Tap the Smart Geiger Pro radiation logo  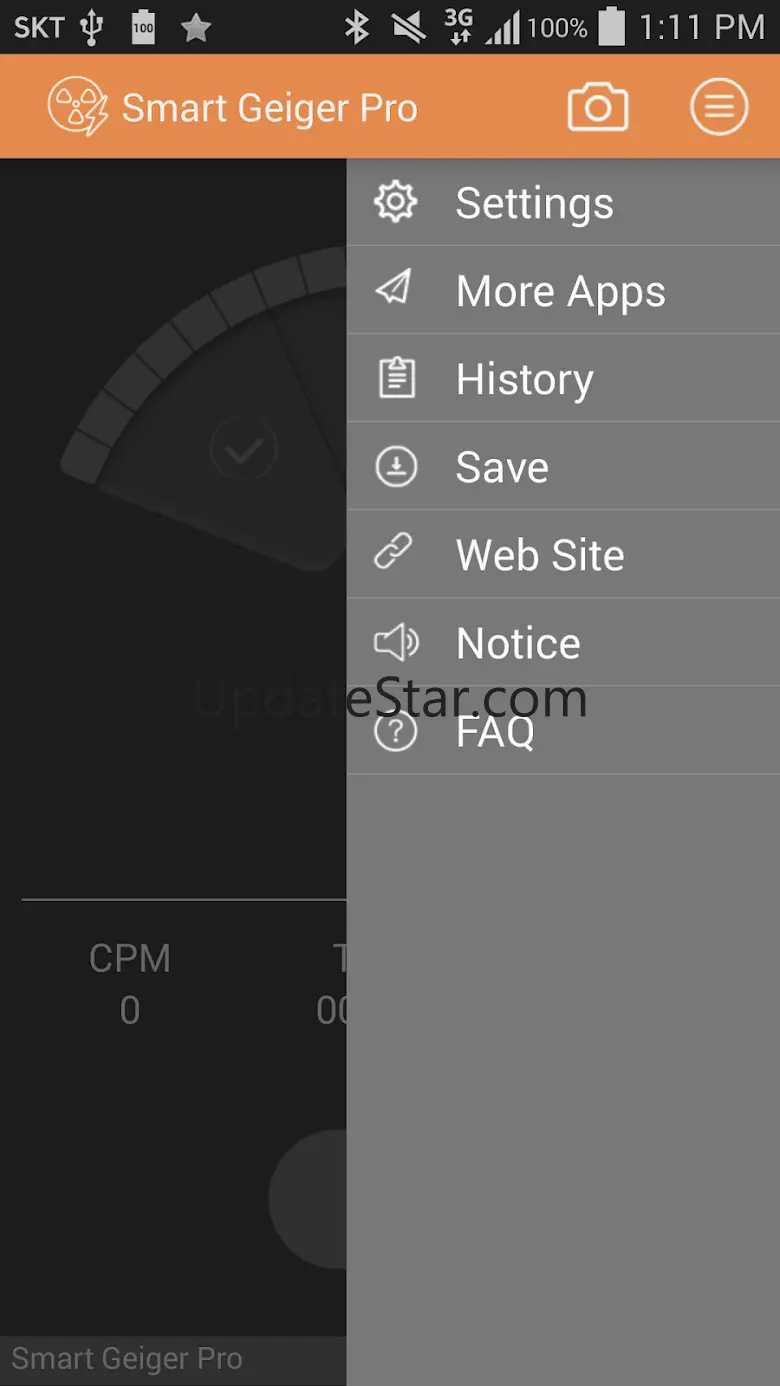coord(77,107)
